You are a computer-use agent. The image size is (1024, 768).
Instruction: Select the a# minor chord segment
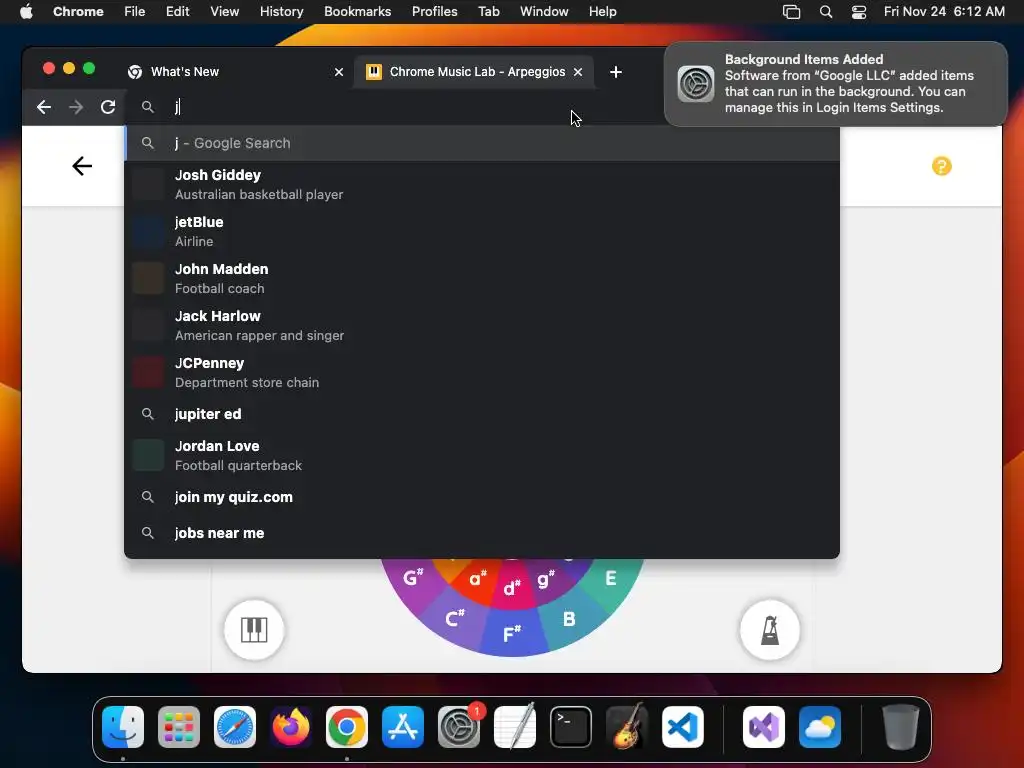click(477, 579)
